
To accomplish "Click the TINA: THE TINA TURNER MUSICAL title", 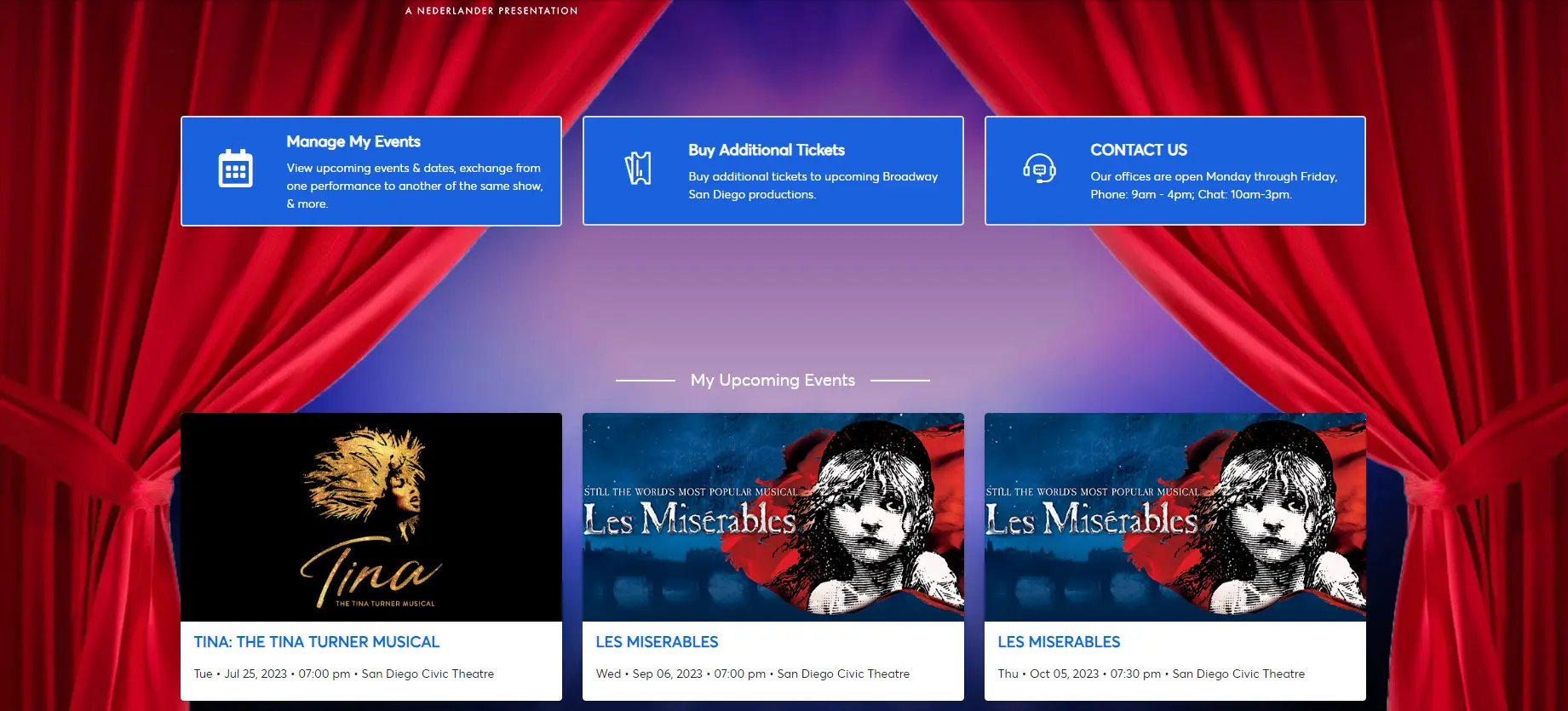I will [x=316, y=642].
